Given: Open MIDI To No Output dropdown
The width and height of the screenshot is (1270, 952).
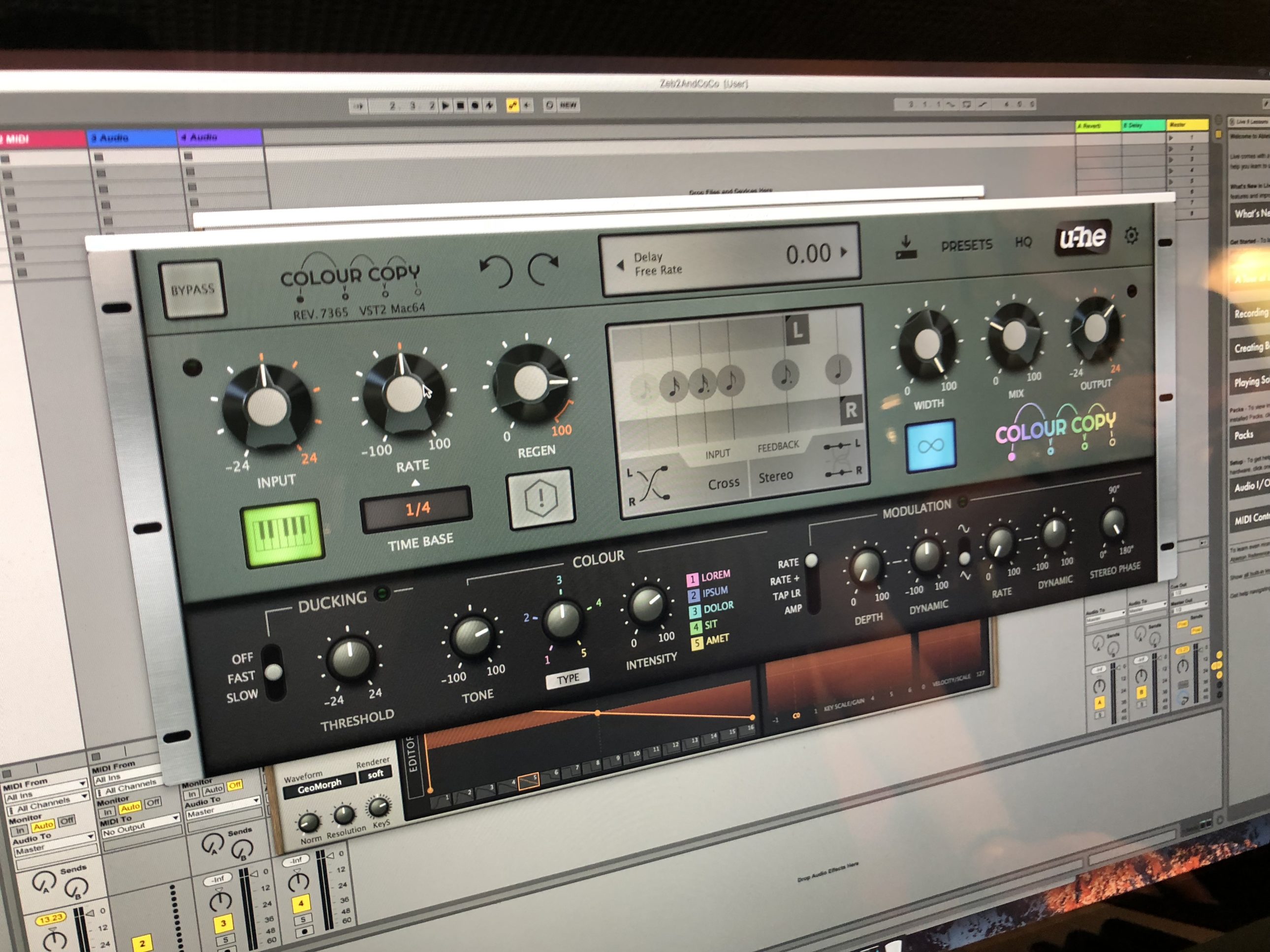Looking at the screenshot, I should tap(140, 827).
